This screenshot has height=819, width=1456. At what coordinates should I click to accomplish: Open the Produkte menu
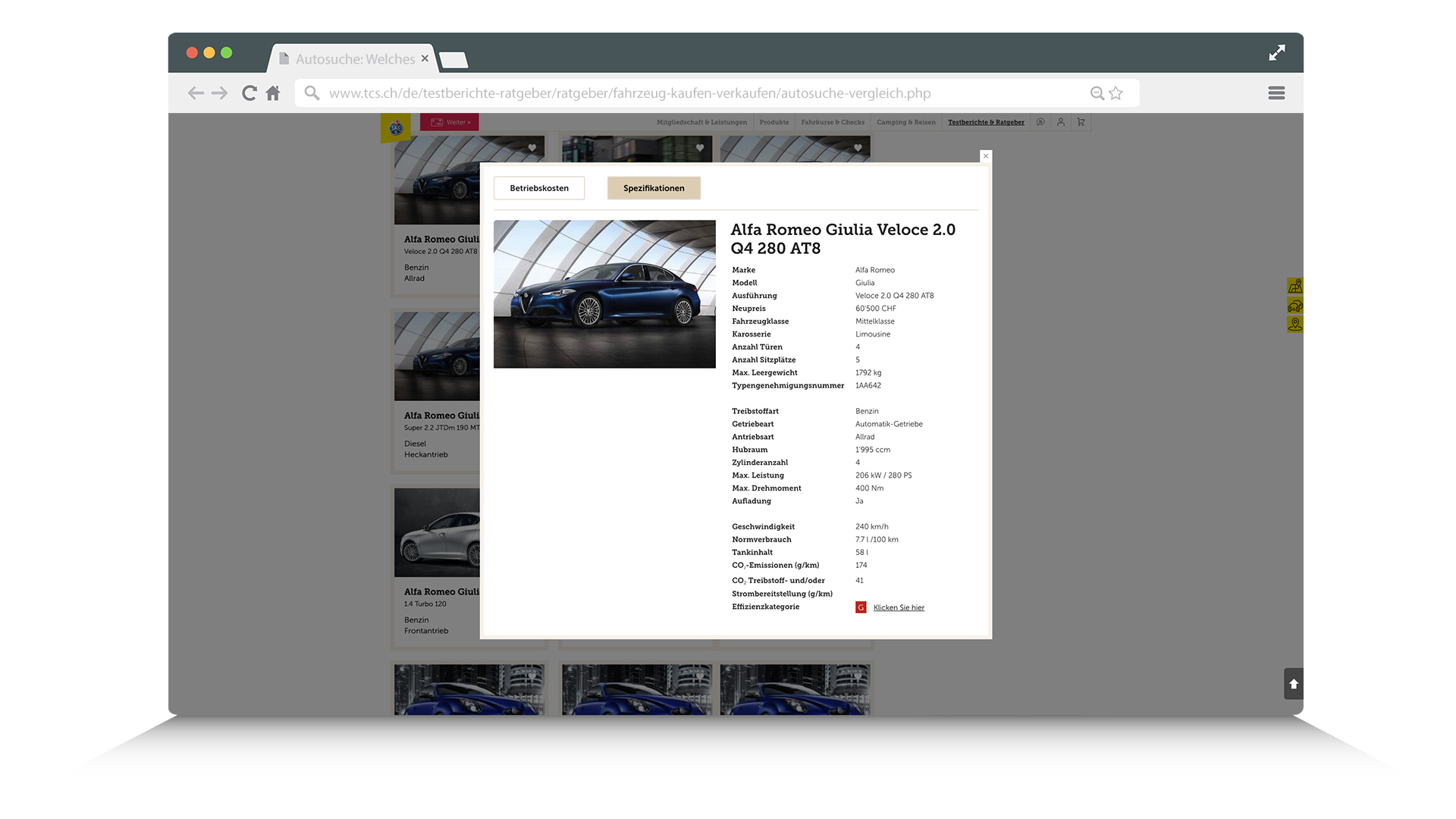coord(773,122)
